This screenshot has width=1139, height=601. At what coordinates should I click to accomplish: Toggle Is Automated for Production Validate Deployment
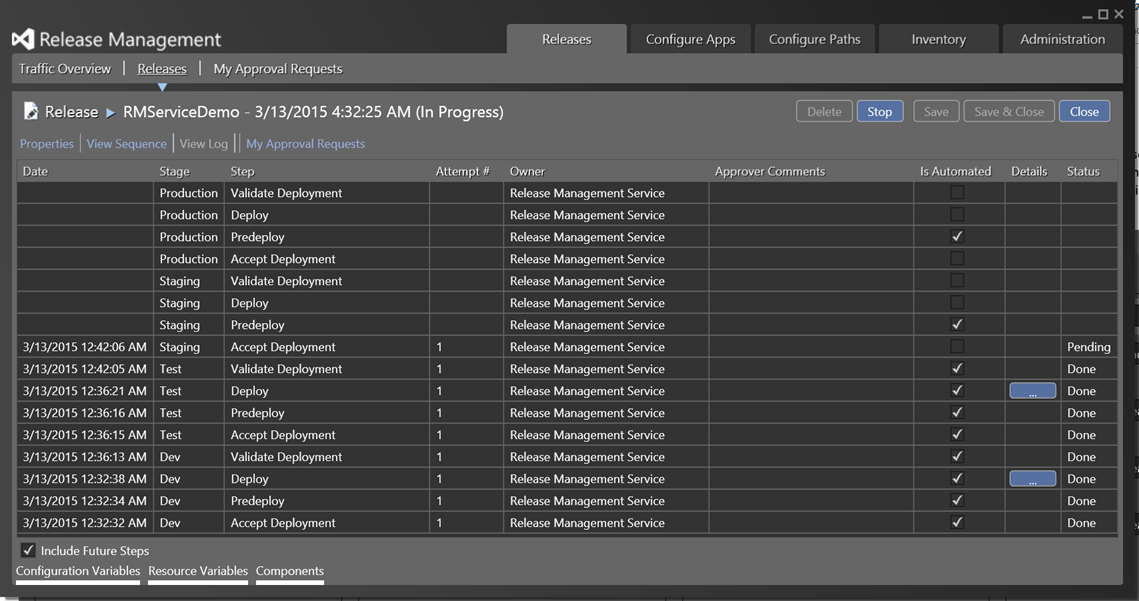point(957,193)
